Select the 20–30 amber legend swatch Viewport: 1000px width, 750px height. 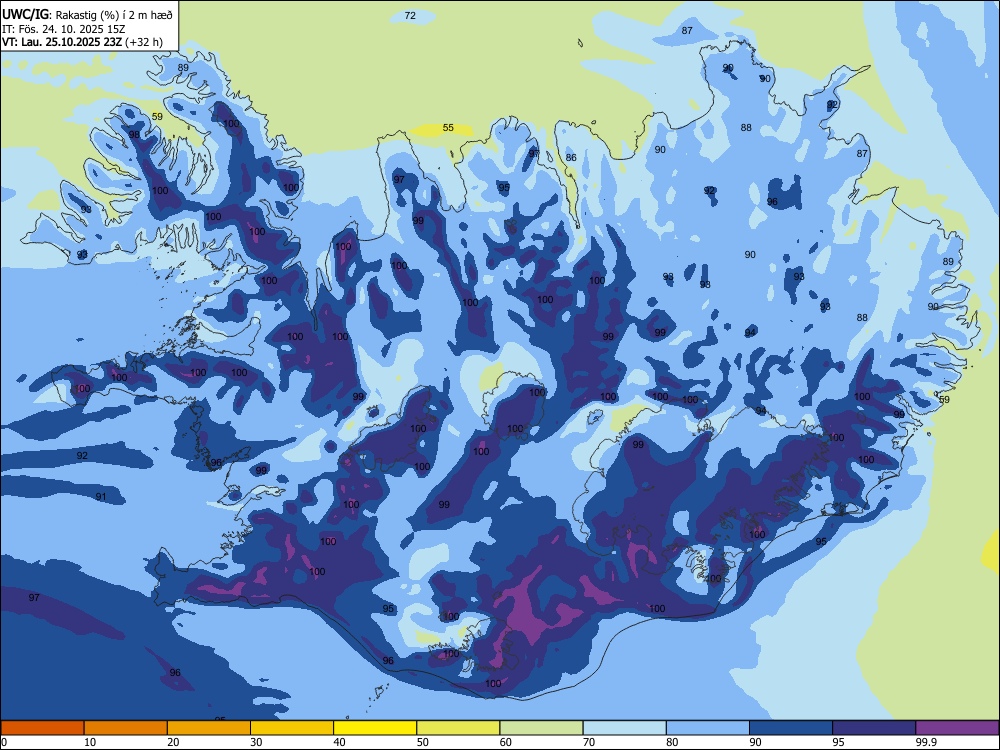click(x=209, y=728)
